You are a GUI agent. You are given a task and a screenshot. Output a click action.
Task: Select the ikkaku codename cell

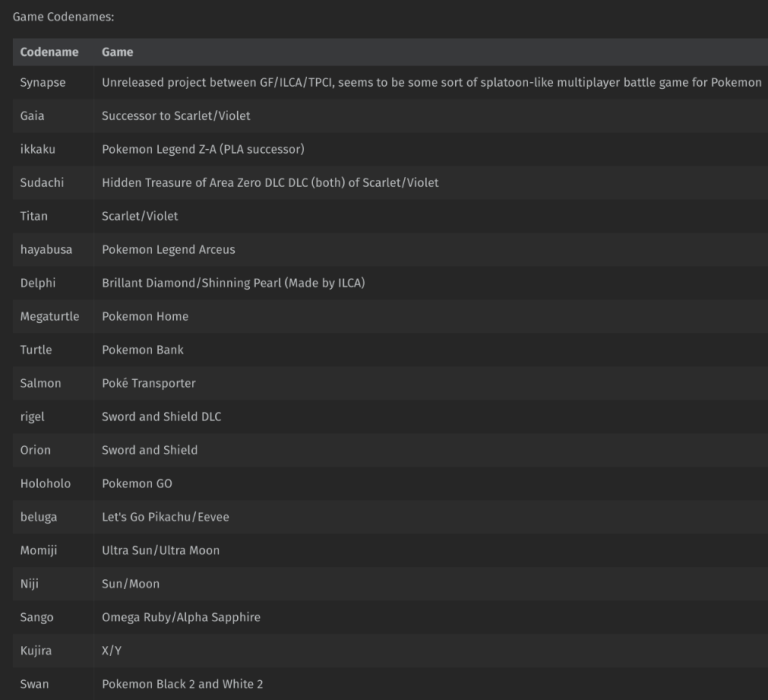(x=37, y=149)
